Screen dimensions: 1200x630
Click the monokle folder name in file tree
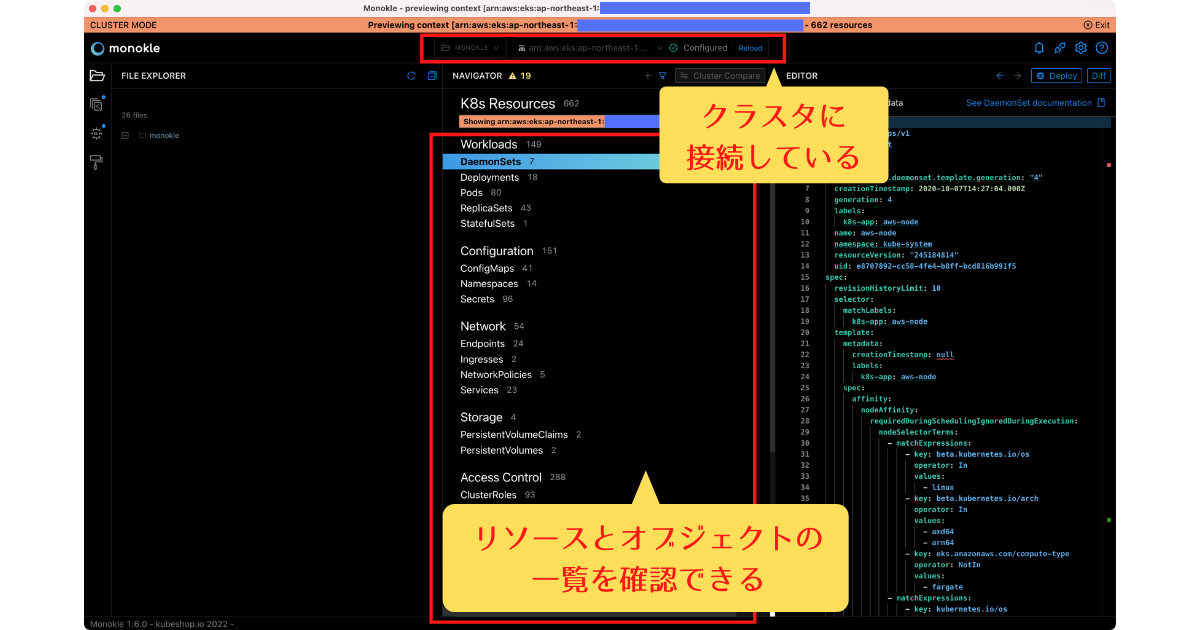pyautogui.click(x=164, y=135)
